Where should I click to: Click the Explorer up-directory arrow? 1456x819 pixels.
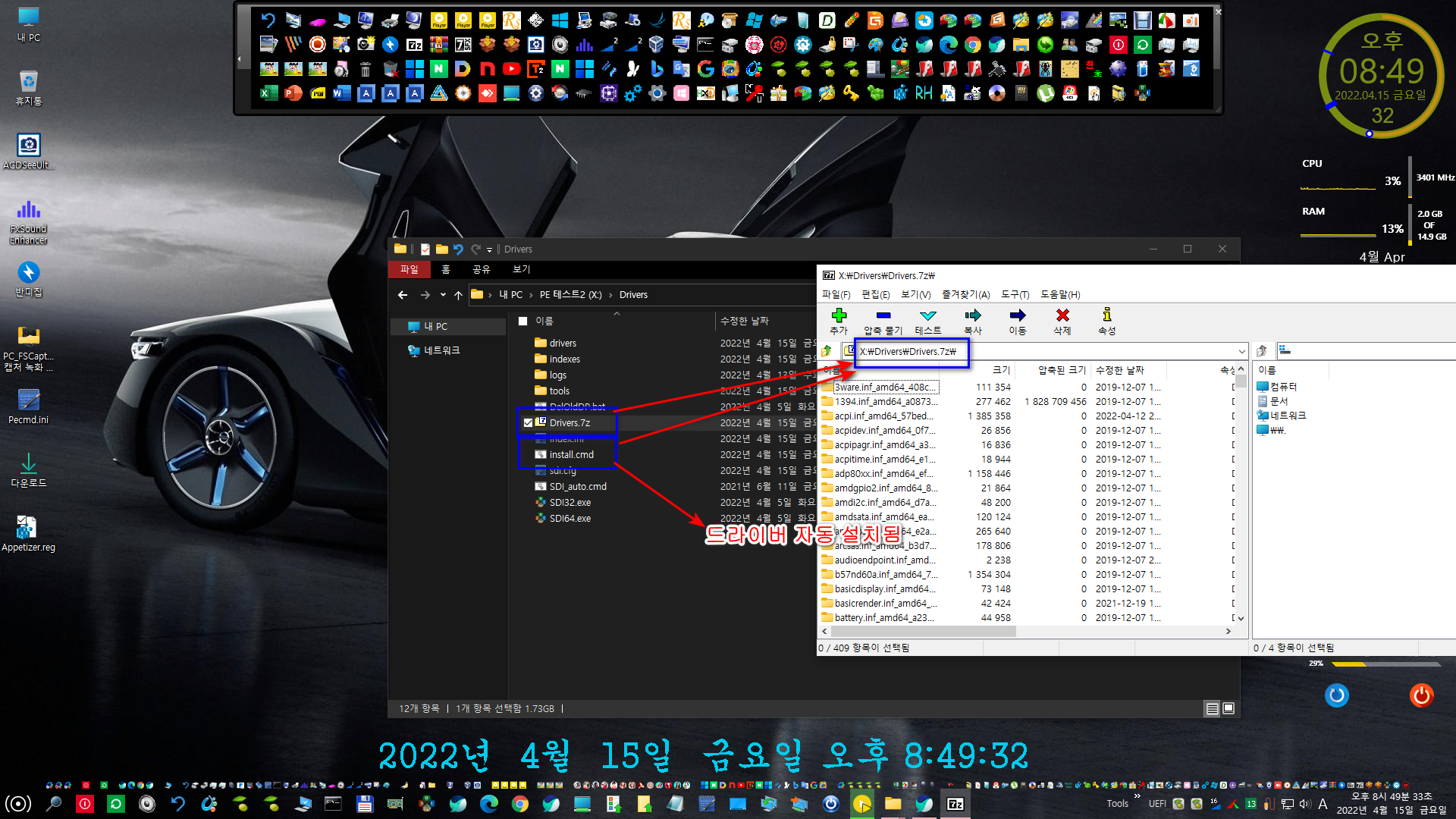click(x=458, y=295)
